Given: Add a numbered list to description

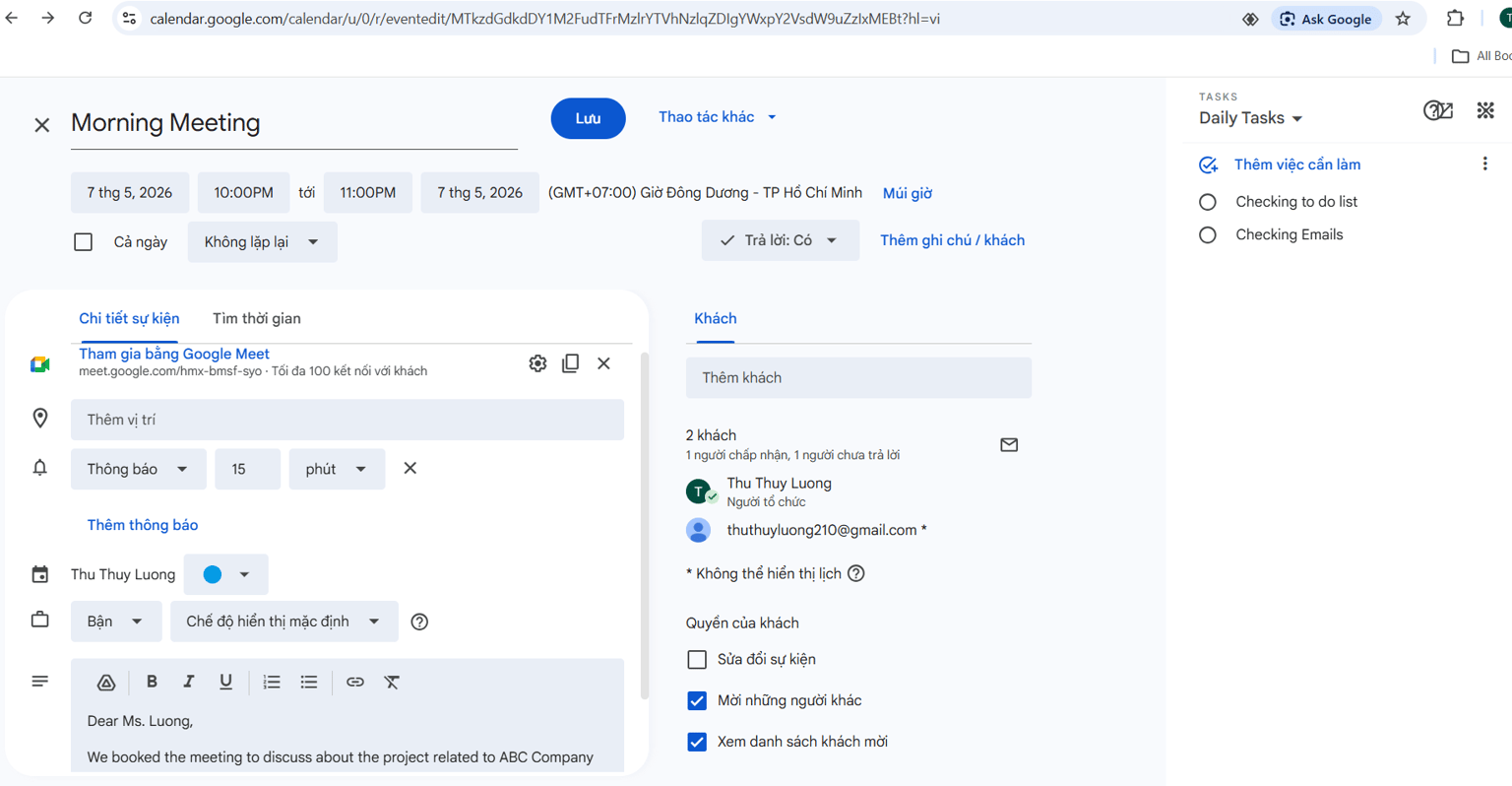Looking at the screenshot, I should (x=272, y=682).
